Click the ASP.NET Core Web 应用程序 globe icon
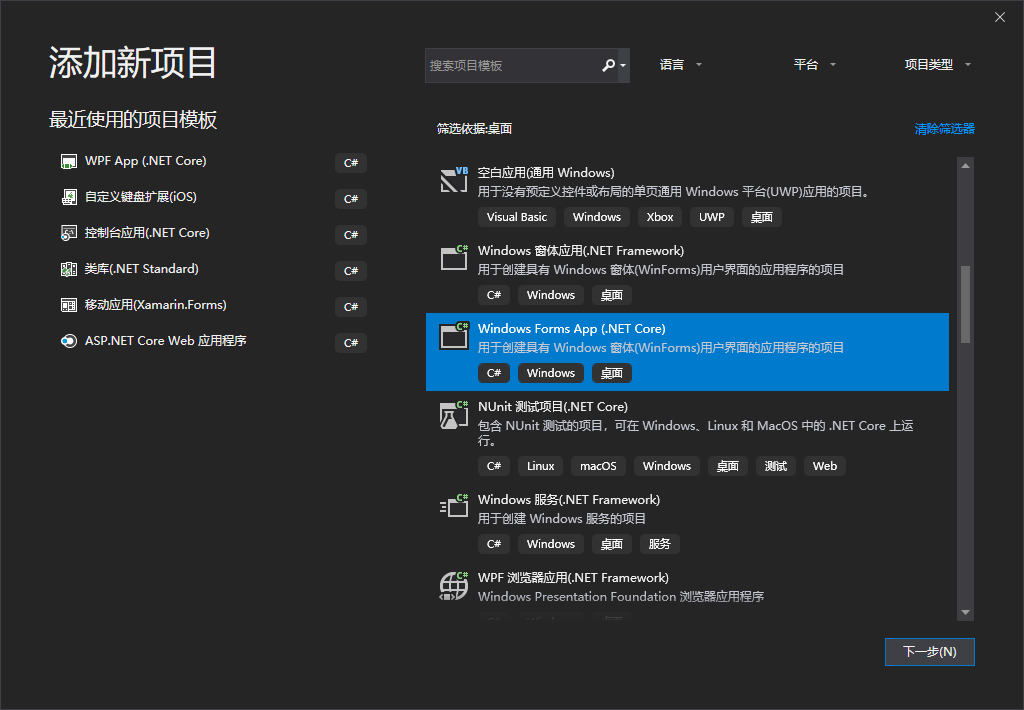Screen dimensions: 1024x710 tap(68, 341)
